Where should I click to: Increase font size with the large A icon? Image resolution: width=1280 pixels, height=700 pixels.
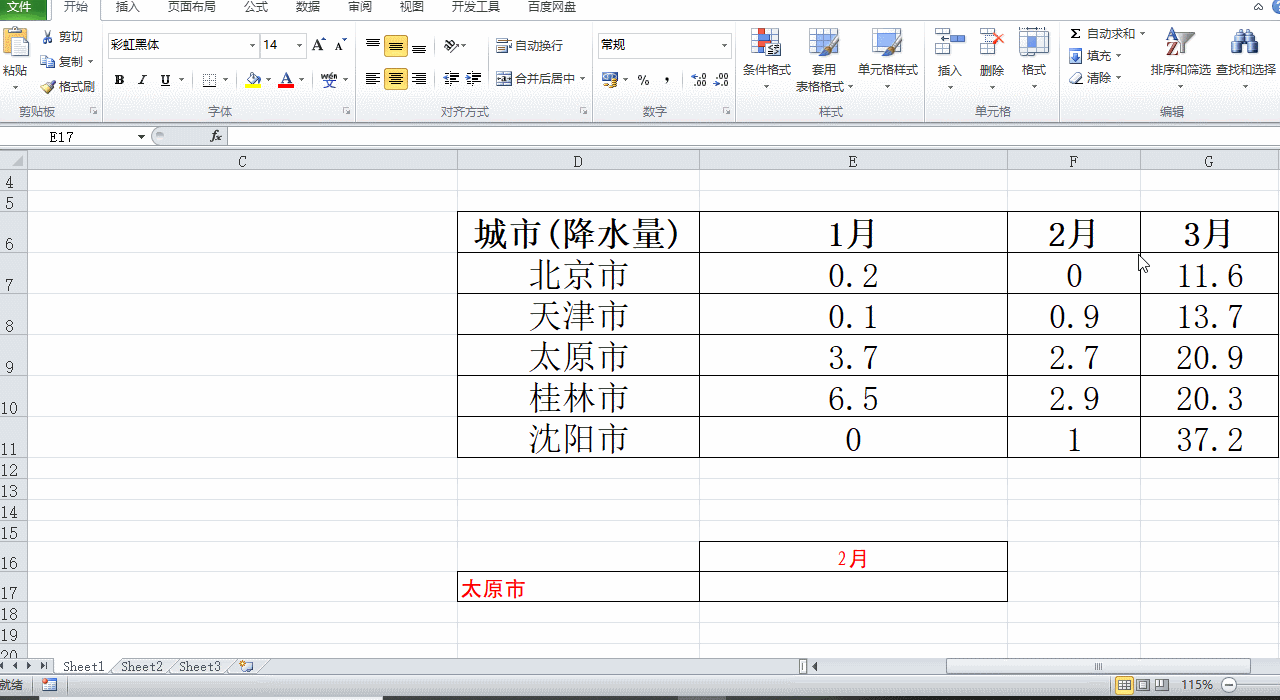319,45
